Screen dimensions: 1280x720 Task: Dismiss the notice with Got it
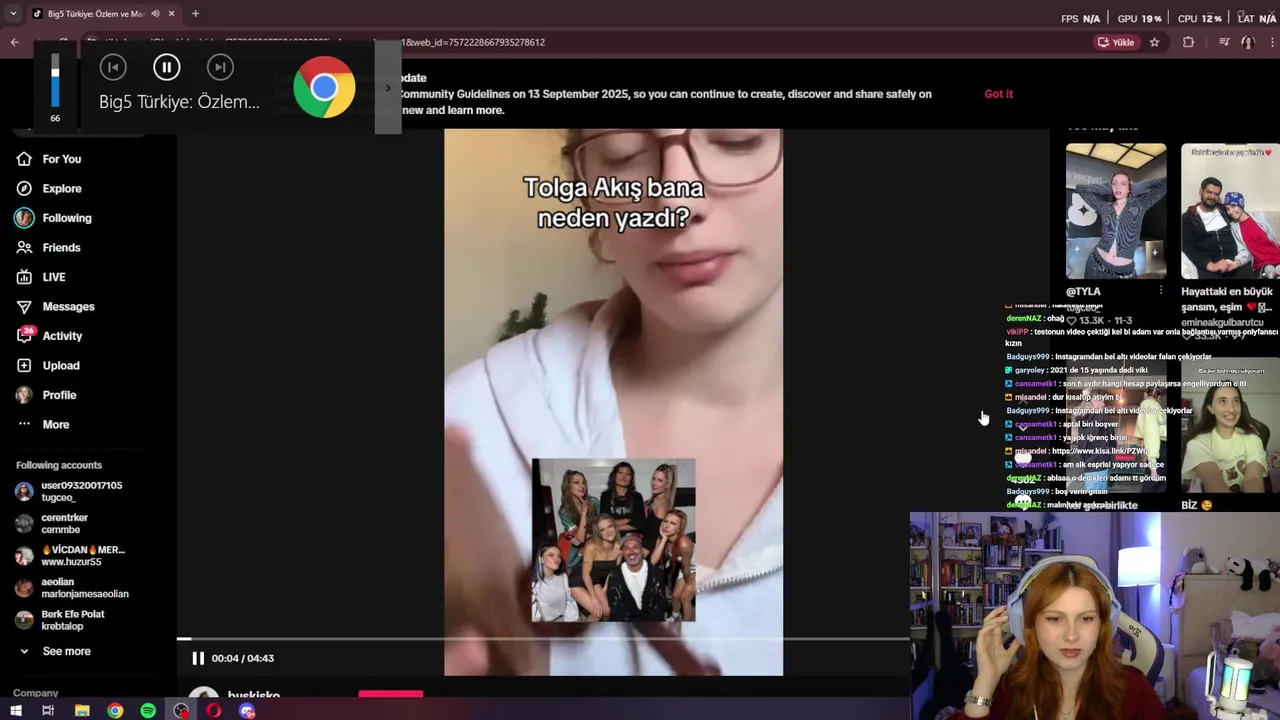click(998, 94)
